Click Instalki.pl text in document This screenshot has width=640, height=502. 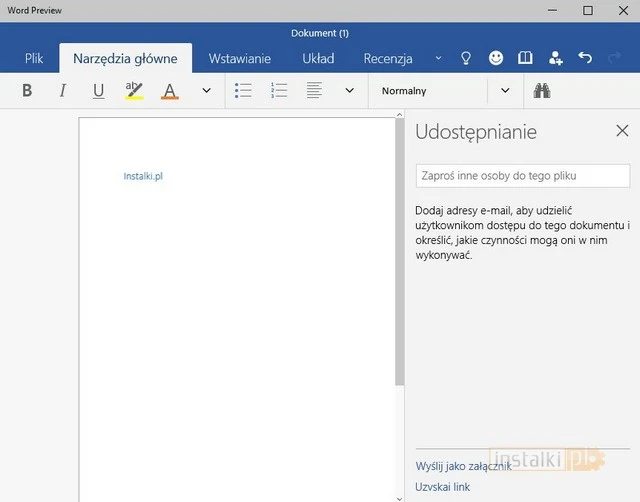(143, 176)
